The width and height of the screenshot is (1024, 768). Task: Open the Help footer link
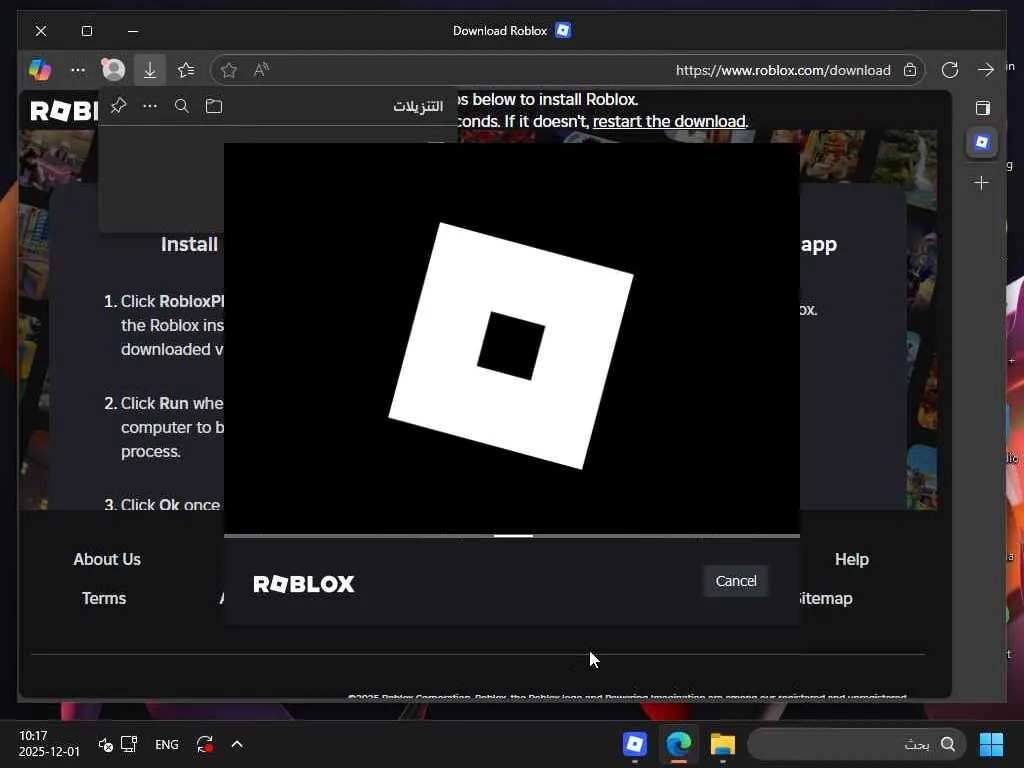852,559
